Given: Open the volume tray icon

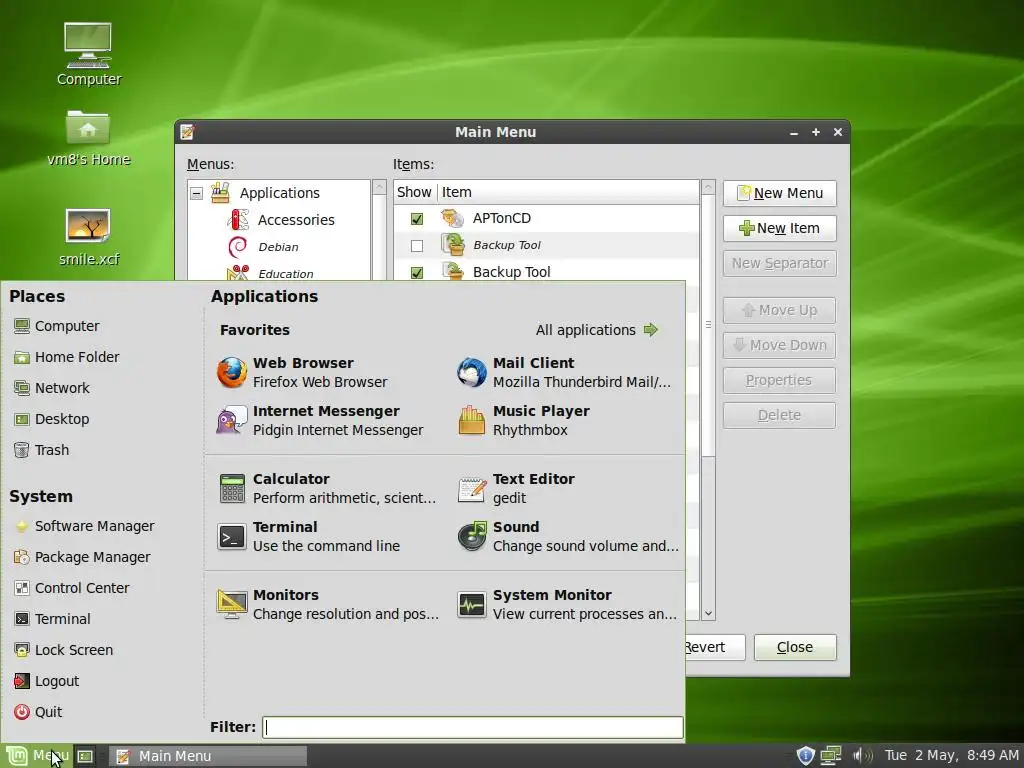Looking at the screenshot, I should click(x=862, y=756).
